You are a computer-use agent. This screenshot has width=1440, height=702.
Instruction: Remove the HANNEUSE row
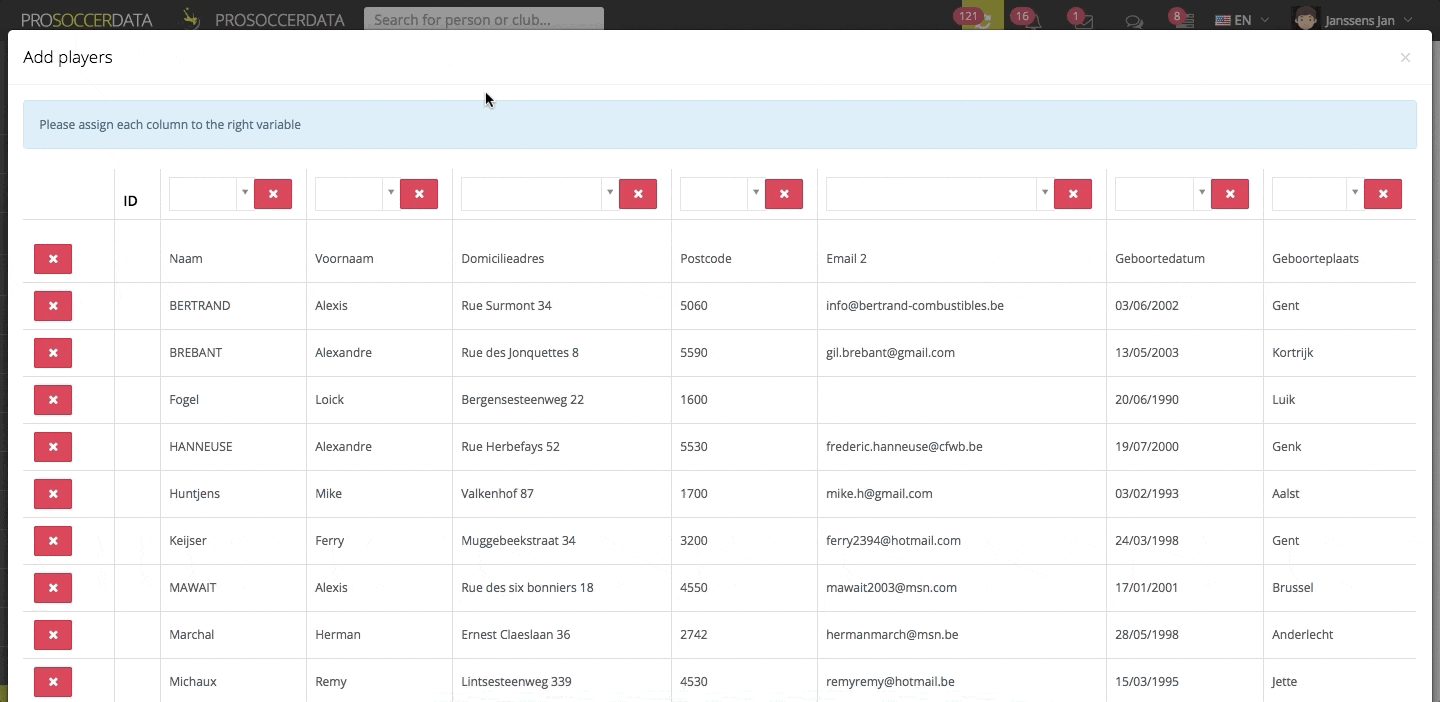tap(53, 447)
